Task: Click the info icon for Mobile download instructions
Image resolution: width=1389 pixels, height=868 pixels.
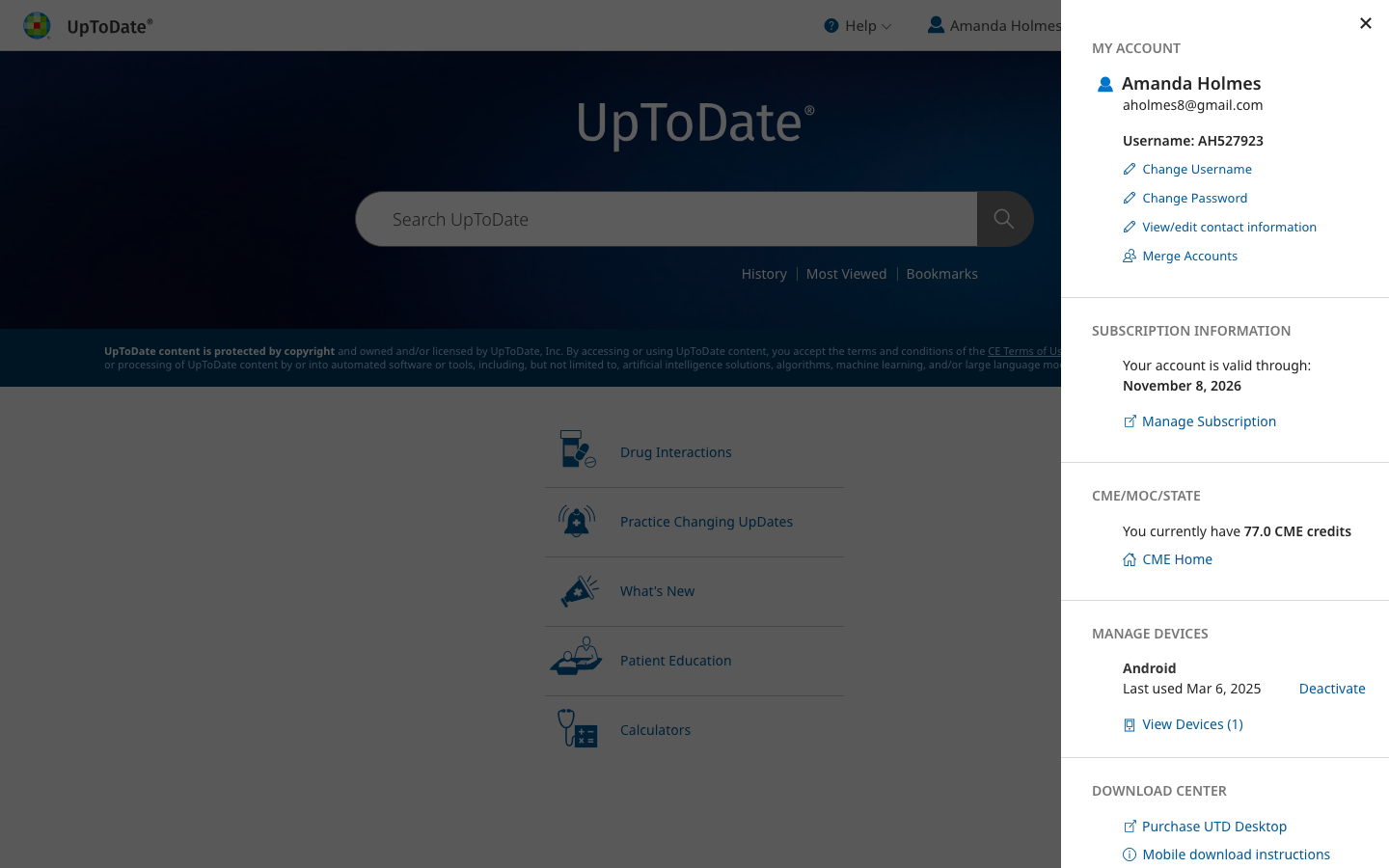Action: (1130, 854)
